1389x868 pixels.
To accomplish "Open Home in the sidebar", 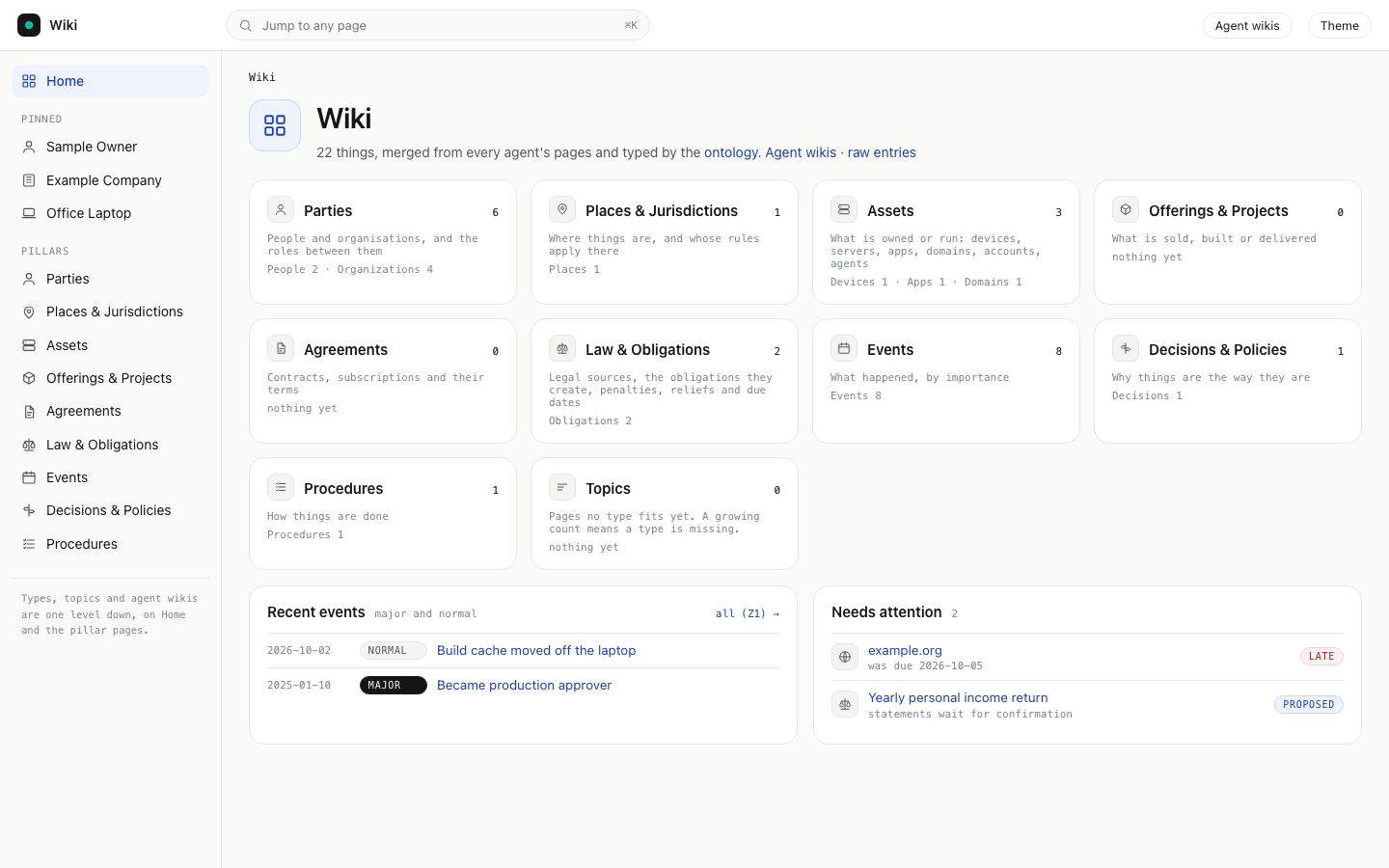I will [110, 81].
